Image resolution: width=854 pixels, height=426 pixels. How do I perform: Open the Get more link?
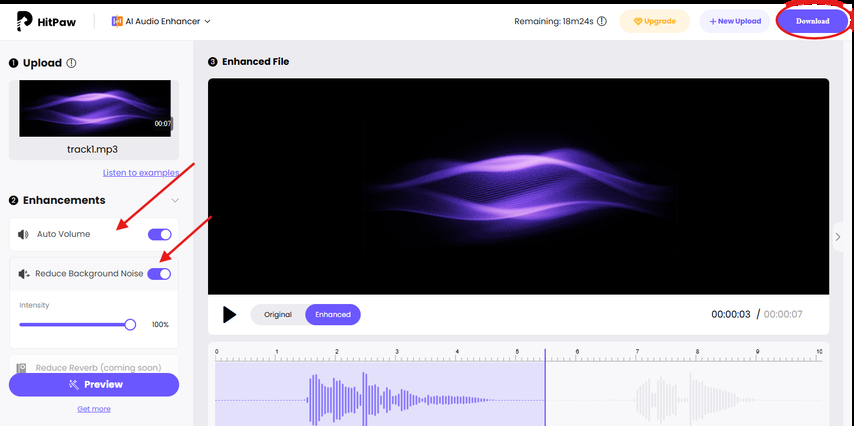pos(94,409)
